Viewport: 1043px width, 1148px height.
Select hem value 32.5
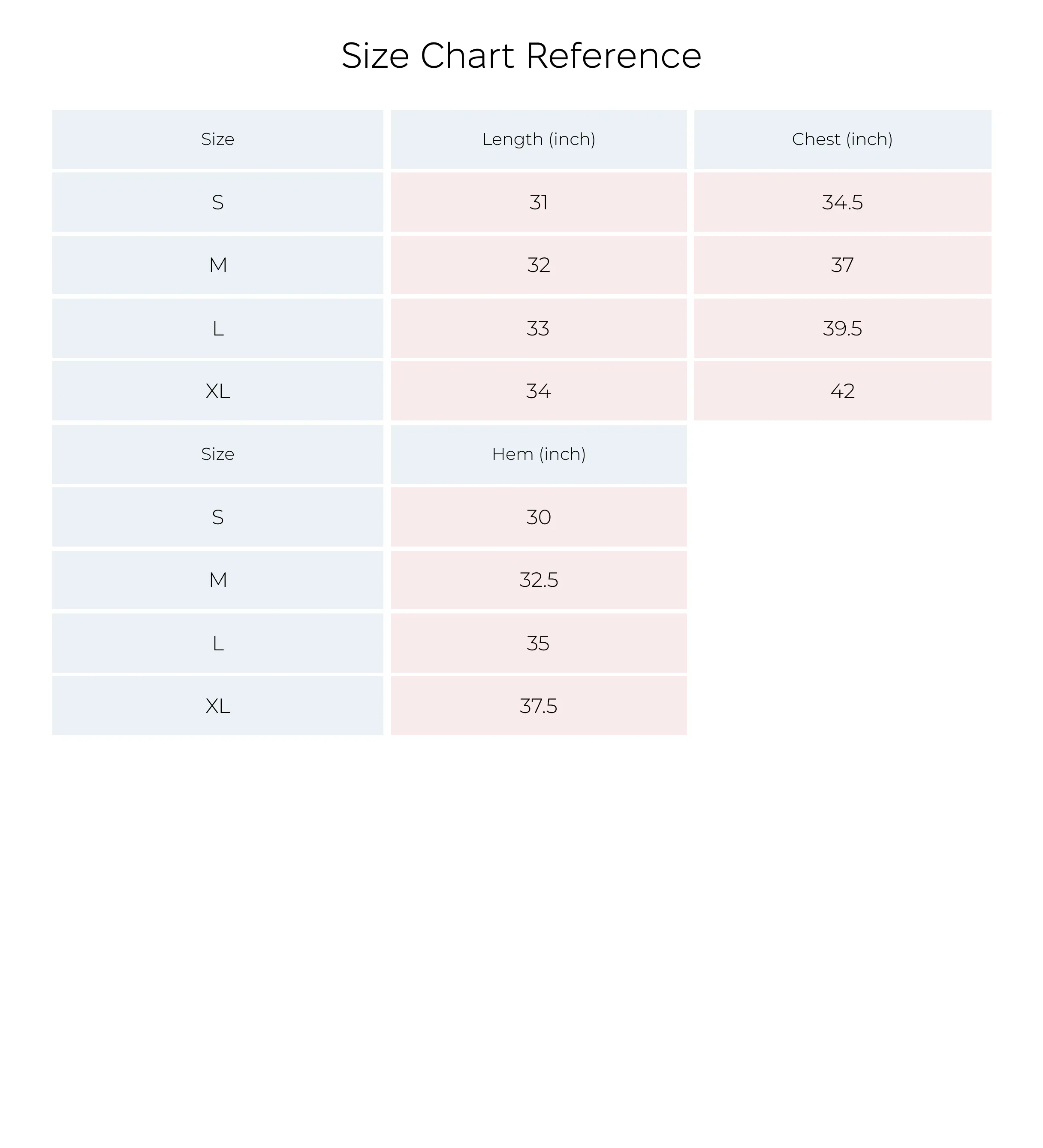pyautogui.click(x=539, y=580)
